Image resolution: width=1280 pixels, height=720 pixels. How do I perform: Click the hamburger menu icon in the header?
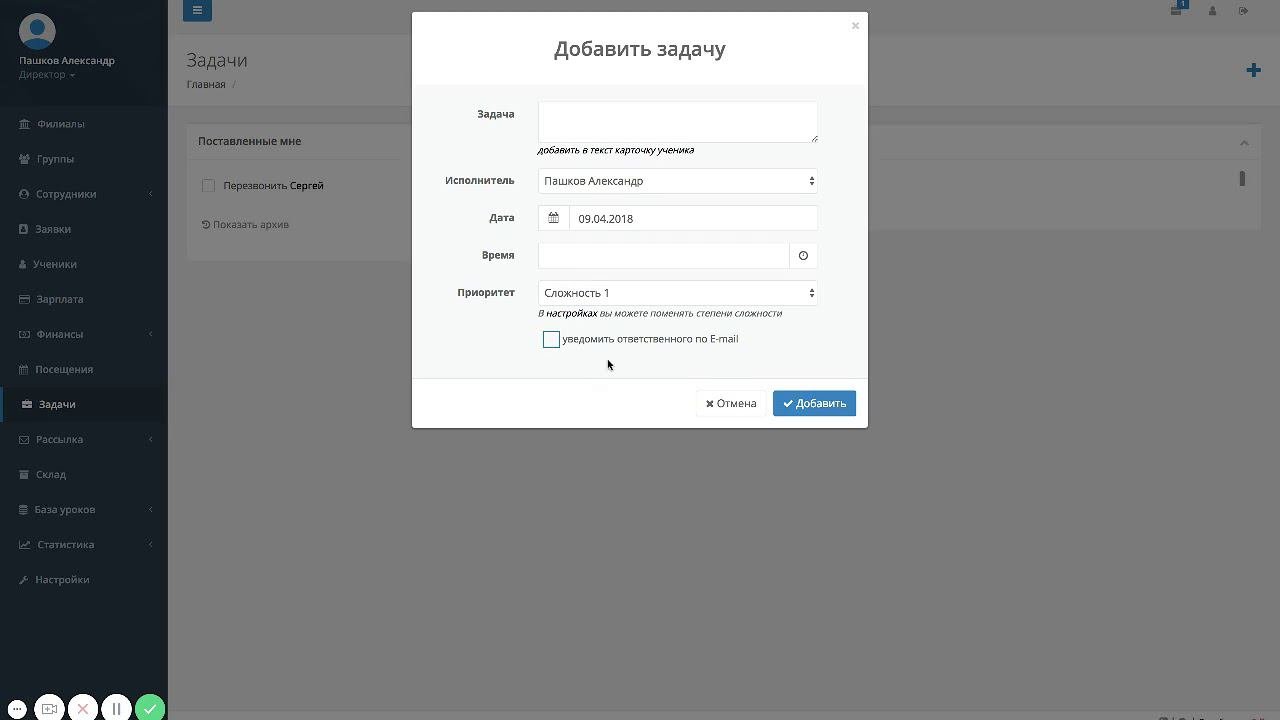point(197,10)
